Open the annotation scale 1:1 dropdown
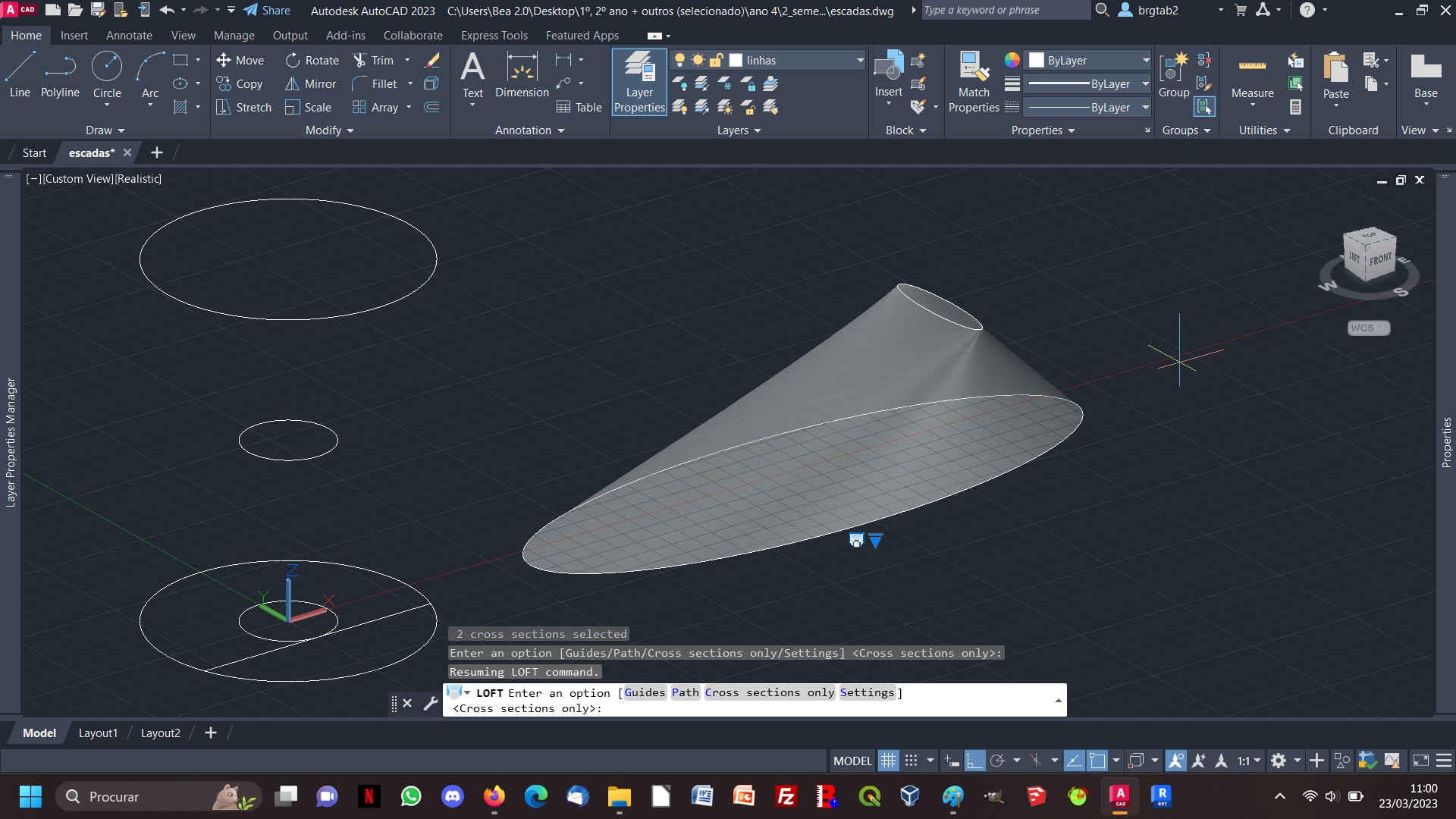This screenshot has height=819, width=1456. pos(1249,760)
